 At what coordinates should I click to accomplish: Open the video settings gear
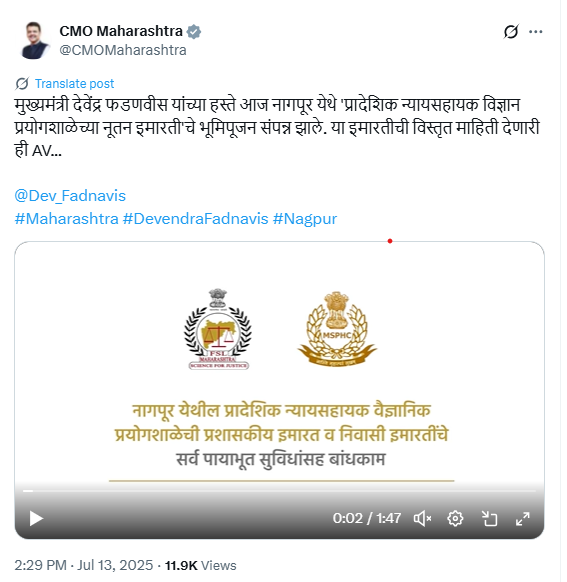point(455,519)
